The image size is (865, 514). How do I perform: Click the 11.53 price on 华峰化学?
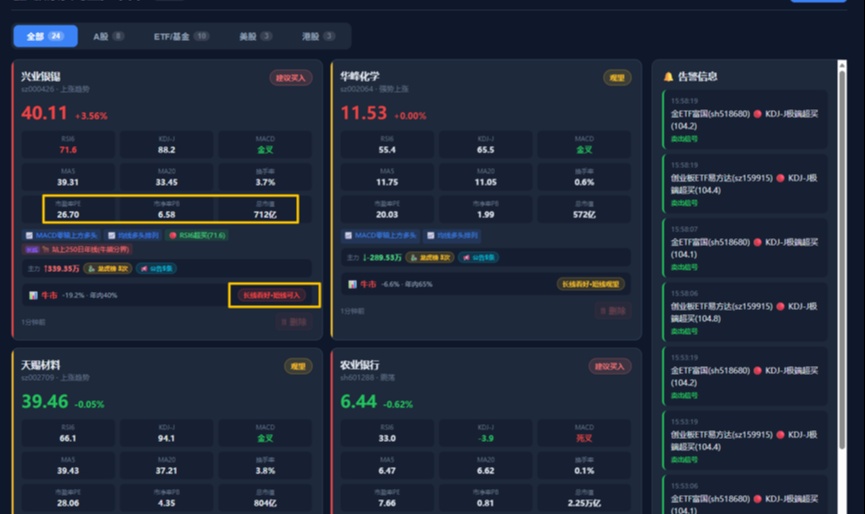click(364, 113)
